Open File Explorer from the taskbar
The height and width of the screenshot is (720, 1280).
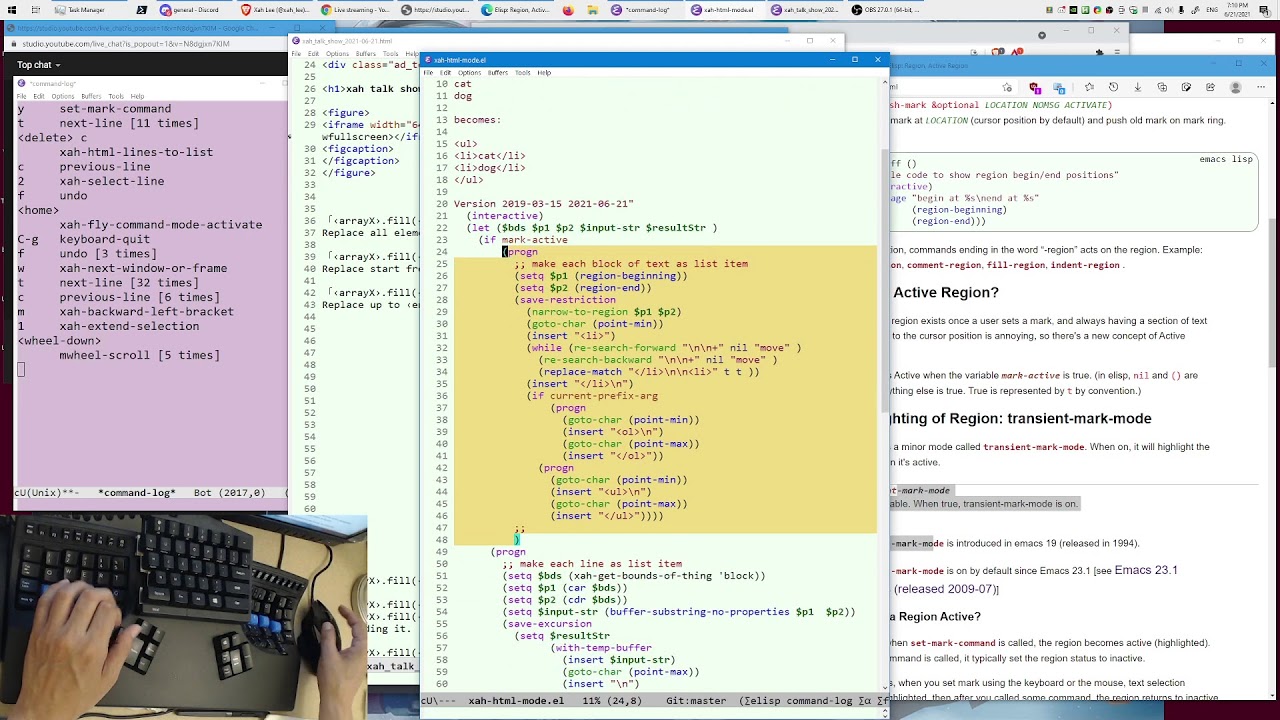593,10
